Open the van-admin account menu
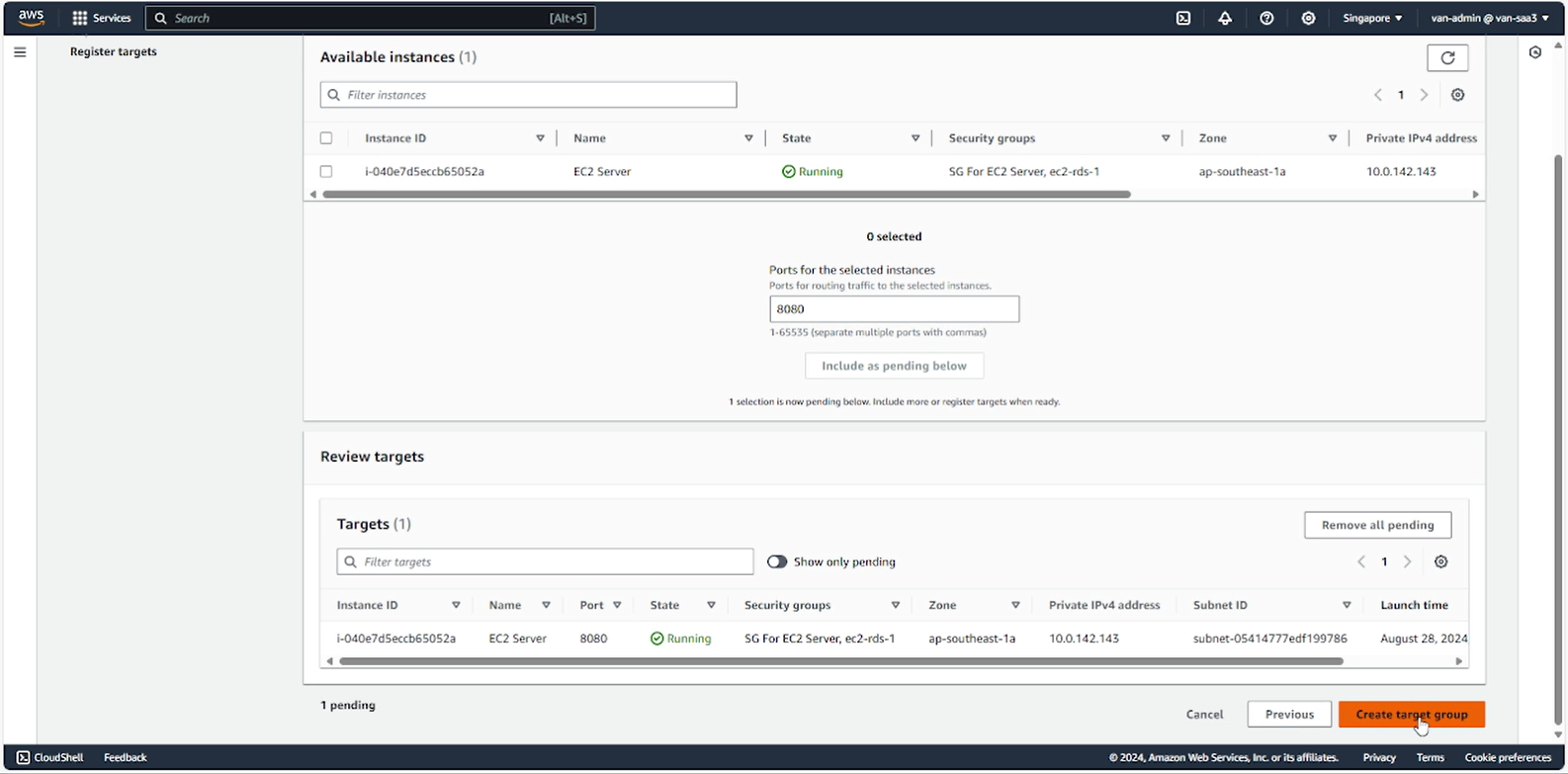Screen dimensions: 1568x774 tap(1490, 18)
